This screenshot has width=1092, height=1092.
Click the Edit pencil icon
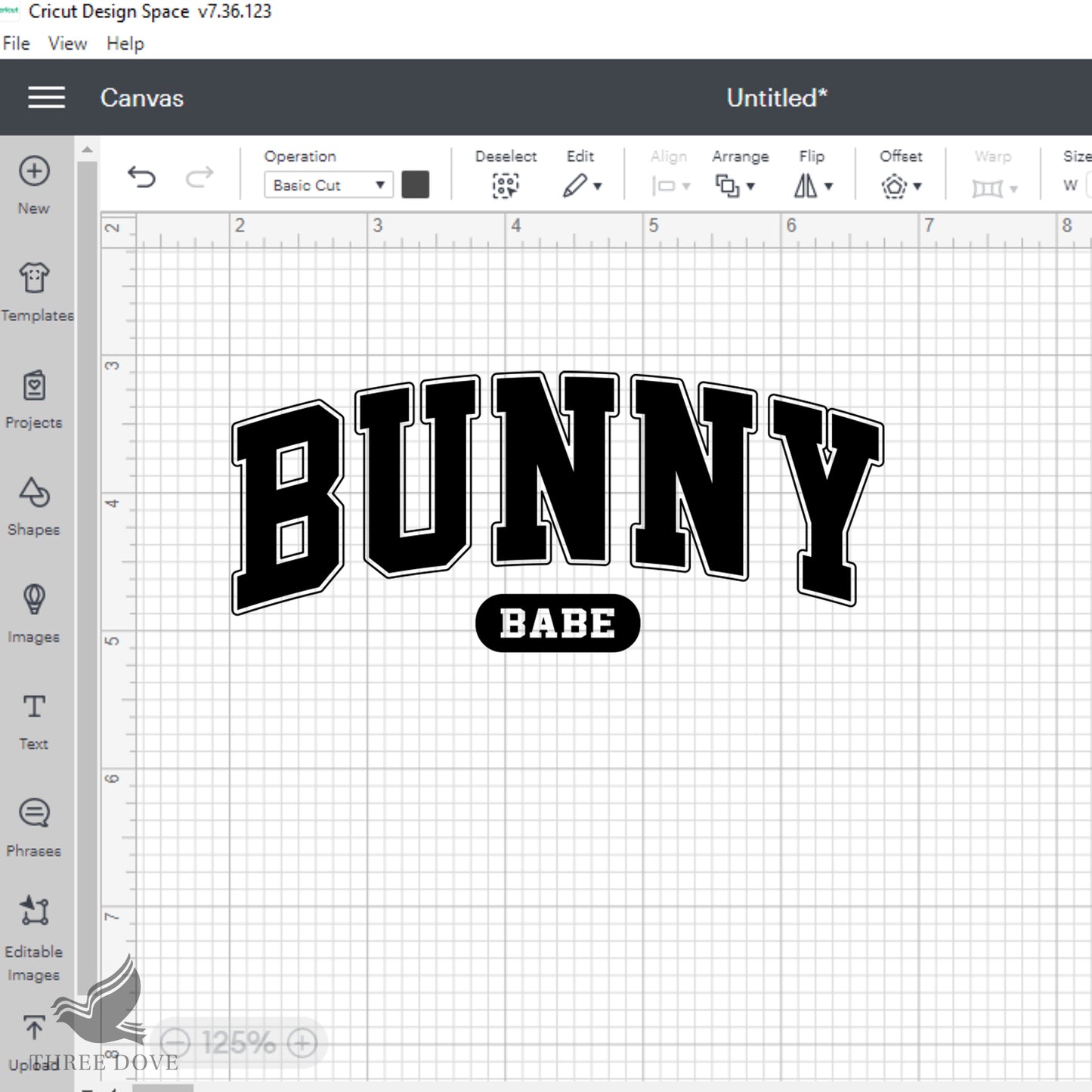click(575, 186)
